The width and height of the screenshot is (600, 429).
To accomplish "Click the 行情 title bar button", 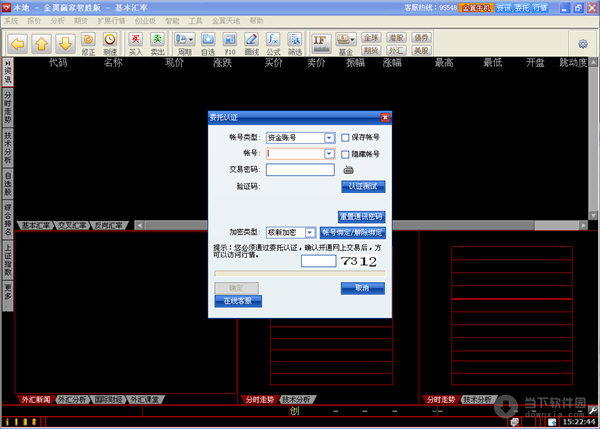I will click(540, 8).
